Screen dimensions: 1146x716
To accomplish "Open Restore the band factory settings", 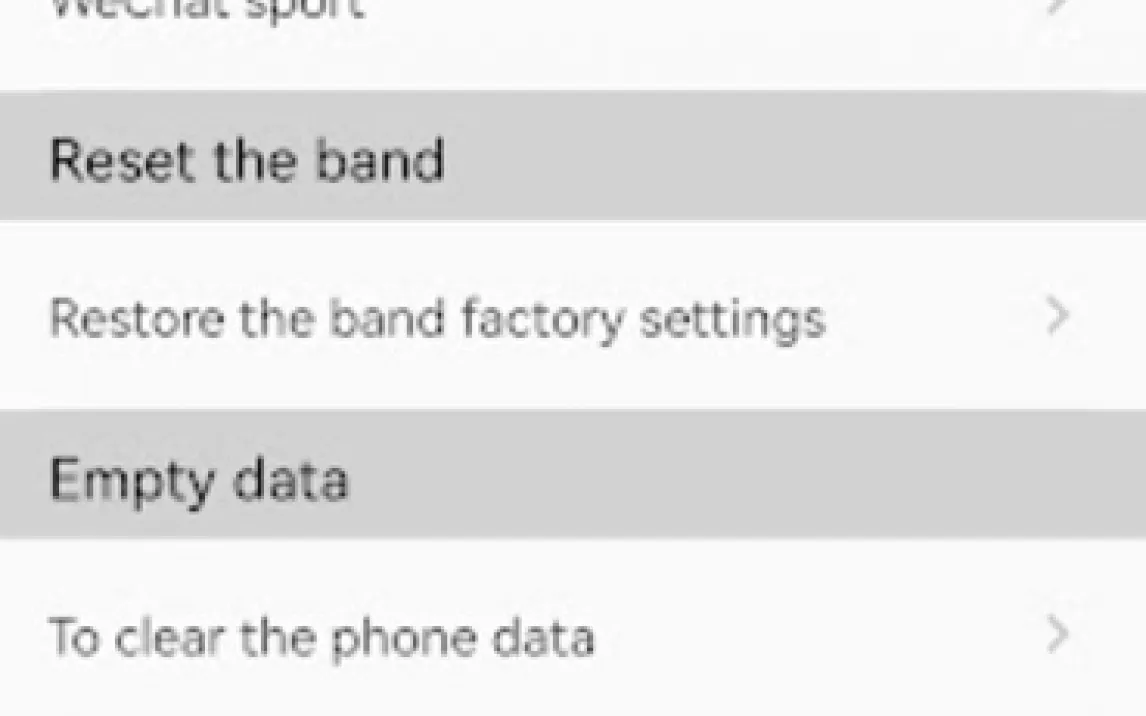I will [437, 319].
